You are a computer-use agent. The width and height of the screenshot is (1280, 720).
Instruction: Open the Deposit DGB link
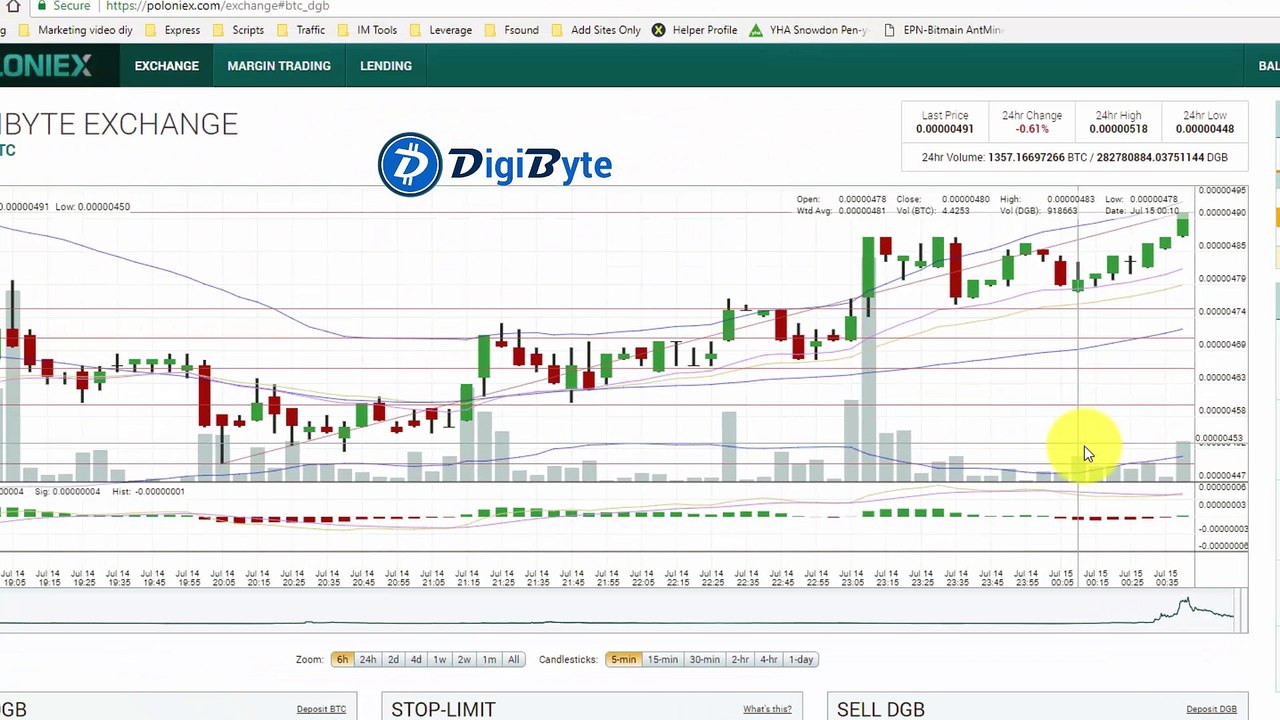[x=1211, y=710]
